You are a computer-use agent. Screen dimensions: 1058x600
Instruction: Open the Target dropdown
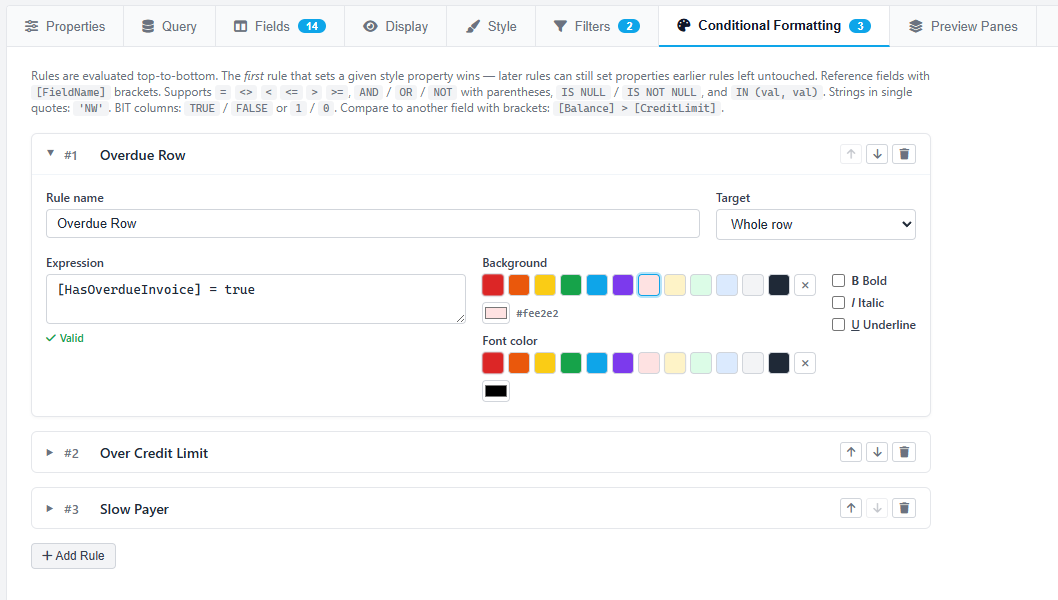pos(815,224)
